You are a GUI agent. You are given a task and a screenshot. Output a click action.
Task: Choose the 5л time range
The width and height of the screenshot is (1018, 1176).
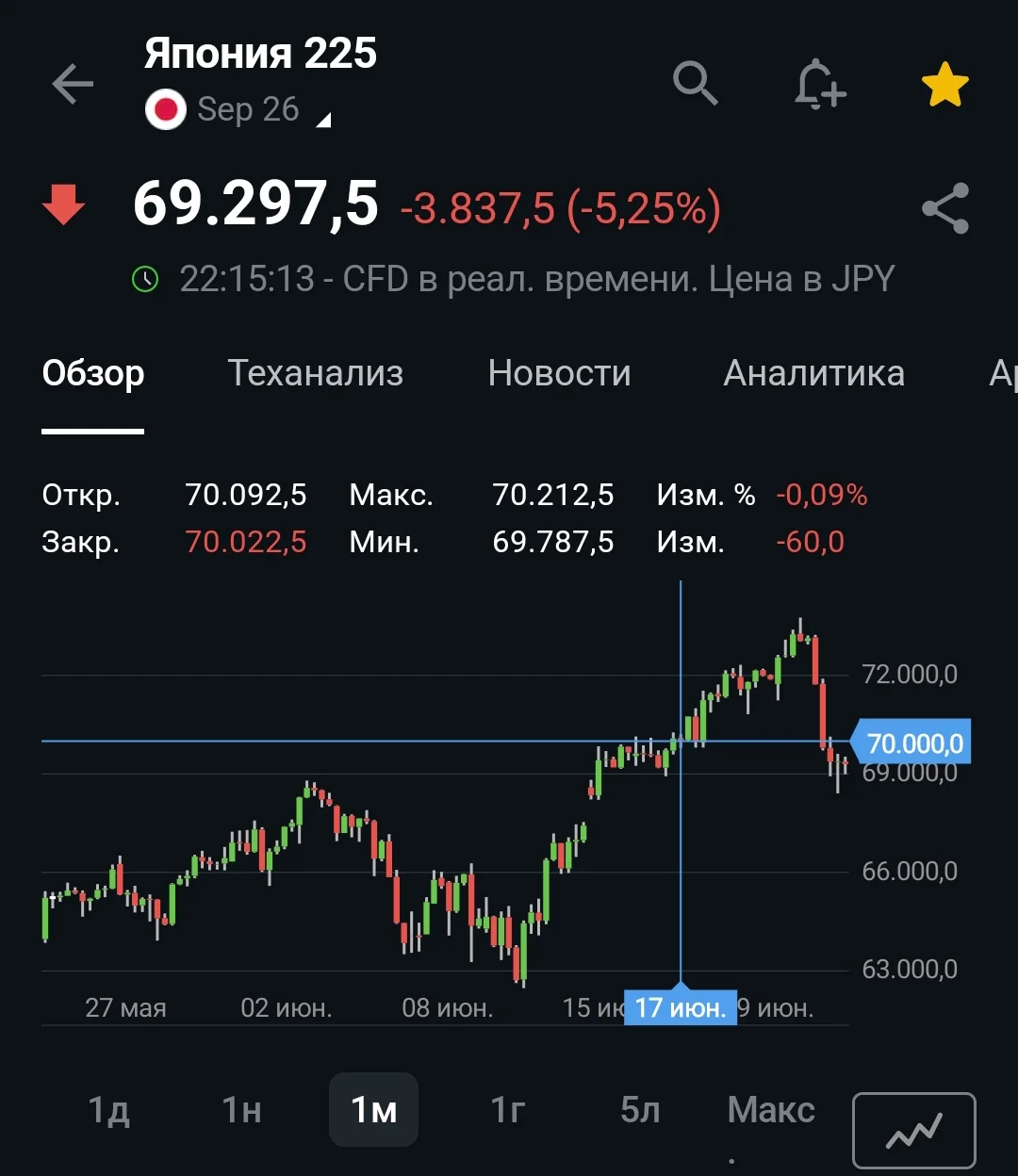pos(640,1110)
